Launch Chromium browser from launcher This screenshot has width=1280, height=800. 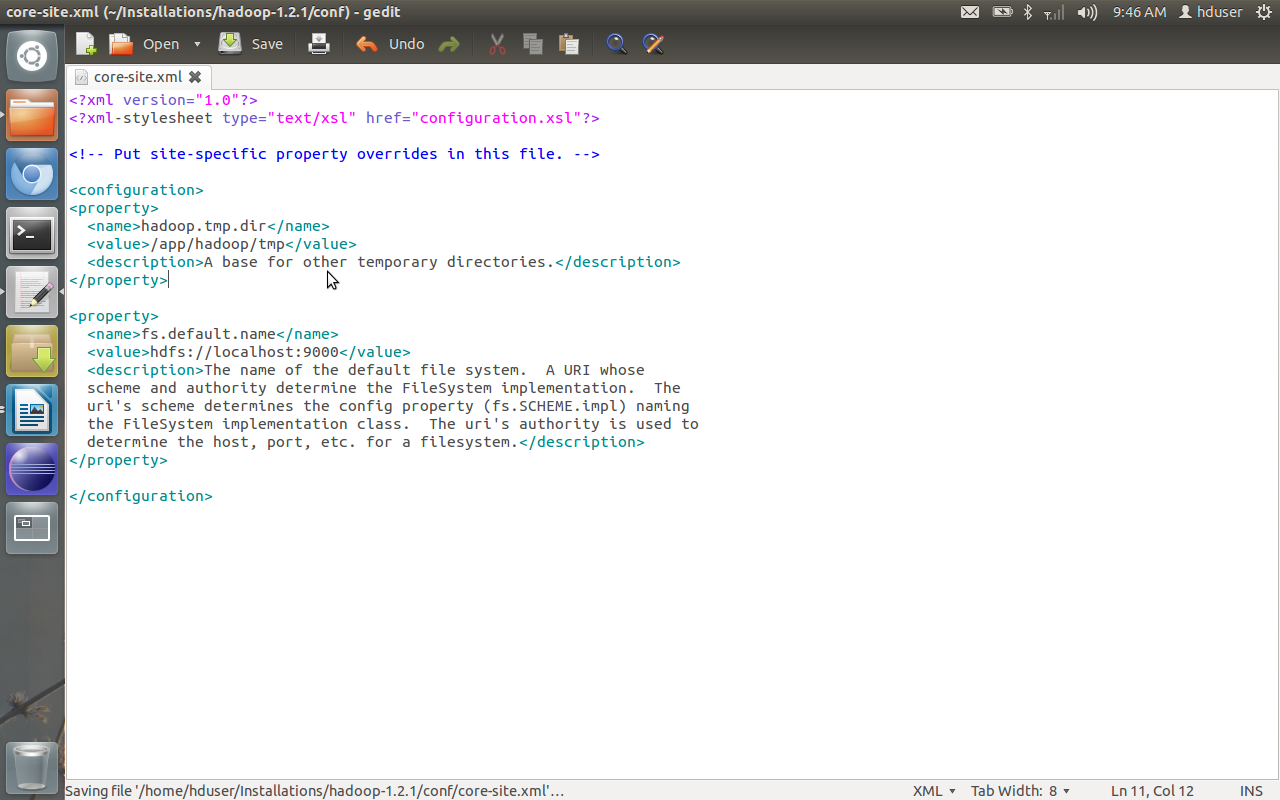[32, 175]
